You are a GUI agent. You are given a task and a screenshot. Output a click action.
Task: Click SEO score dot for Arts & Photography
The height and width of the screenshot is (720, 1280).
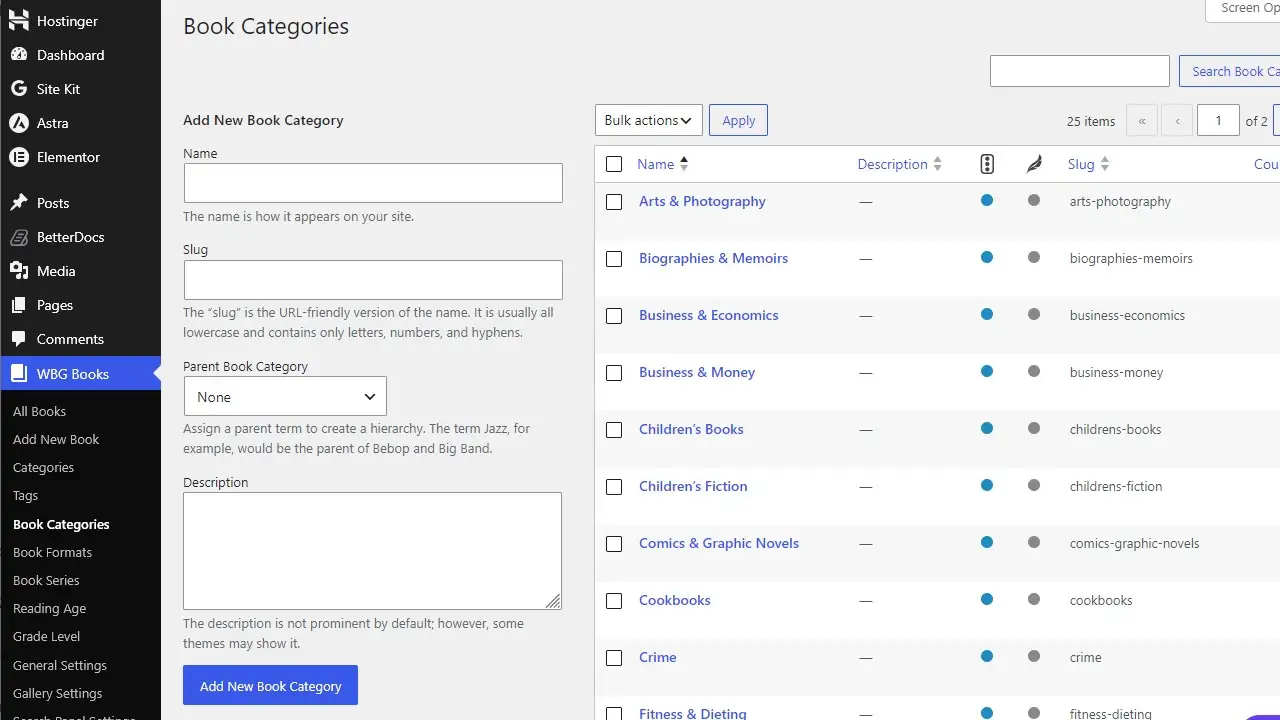[987, 200]
